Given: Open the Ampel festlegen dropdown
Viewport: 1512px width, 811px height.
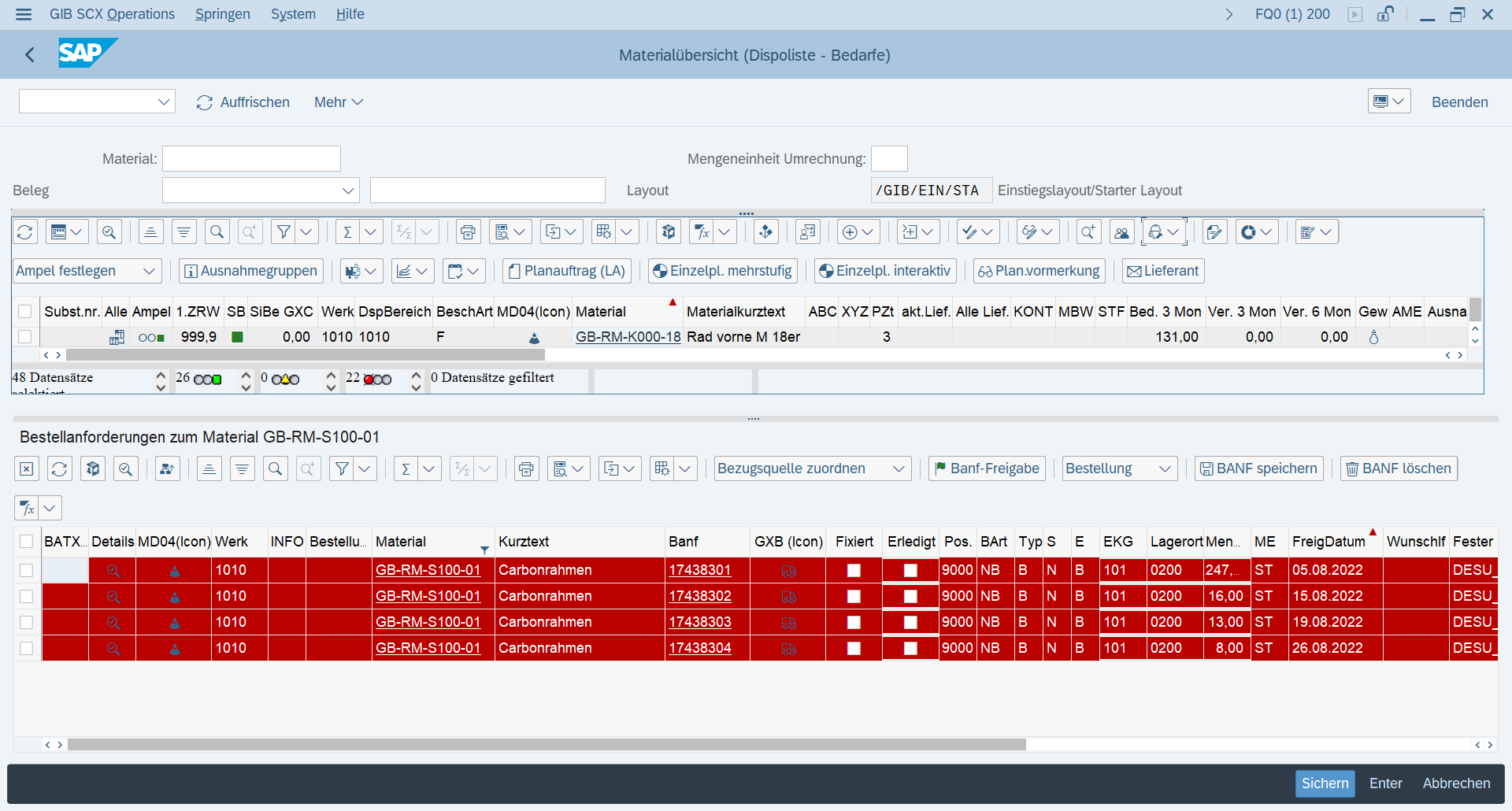Looking at the screenshot, I should (x=87, y=271).
